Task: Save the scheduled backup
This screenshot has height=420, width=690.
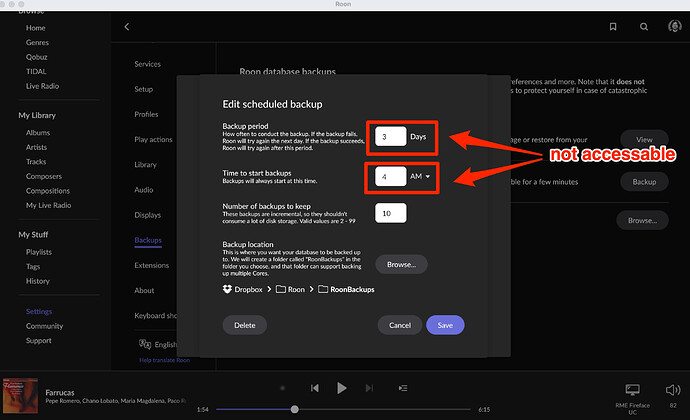Action: pyautogui.click(x=445, y=325)
